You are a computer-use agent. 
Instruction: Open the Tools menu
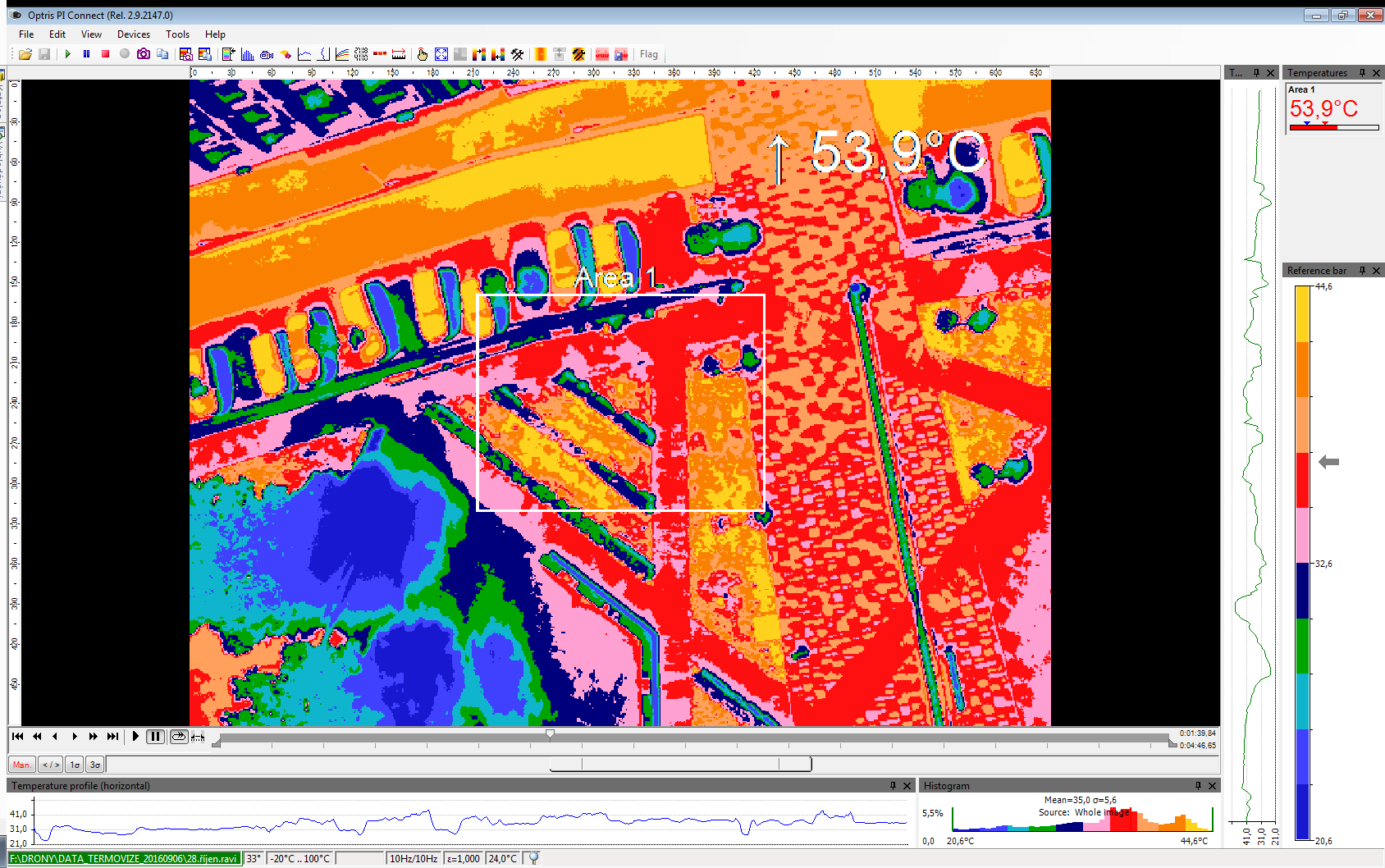177,34
